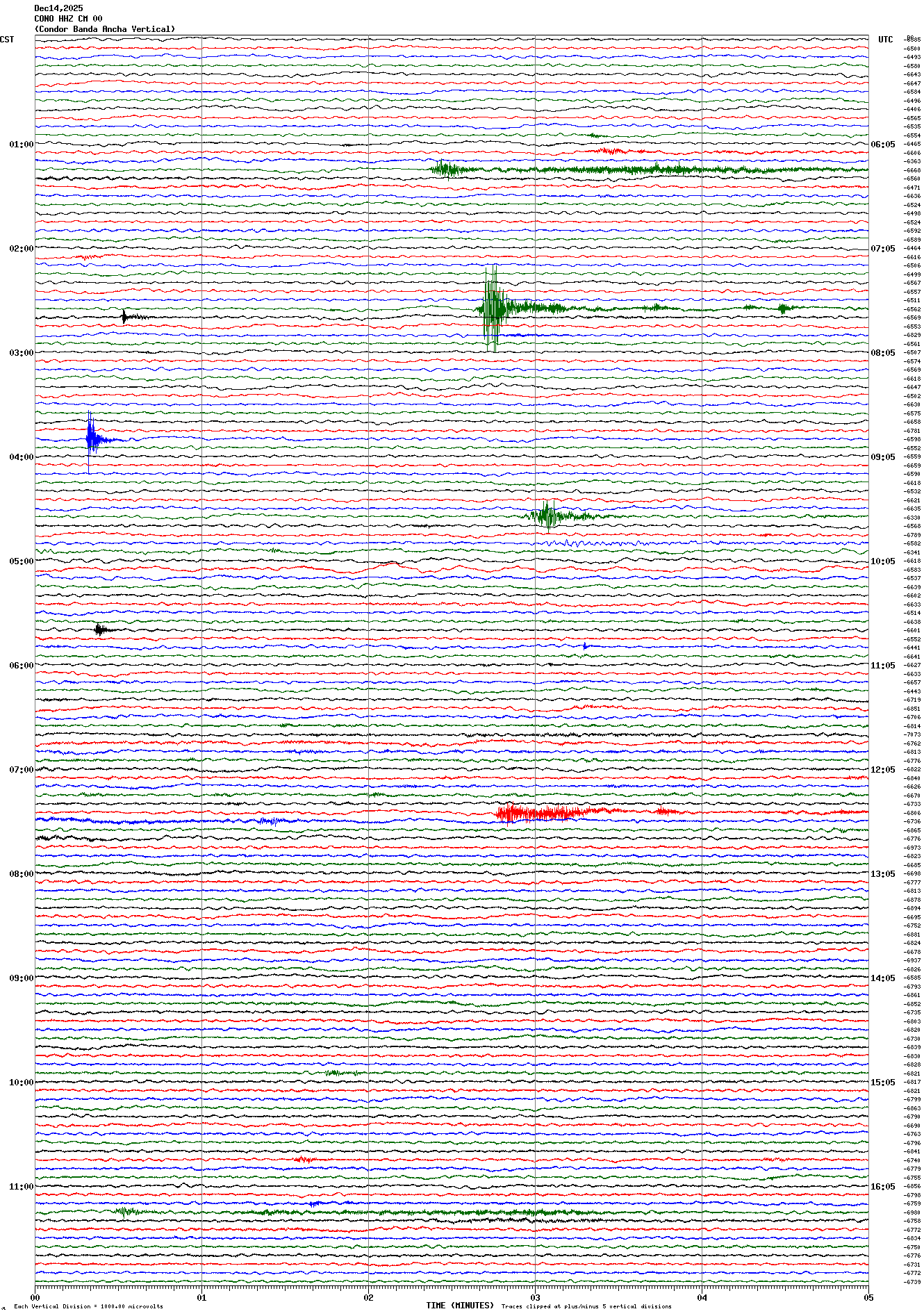Image resolution: width=924 pixels, height=1316 pixels.
Task: Click the 16:05 UTC time label
Action: pyautogui.click(x=882, y=1187)
